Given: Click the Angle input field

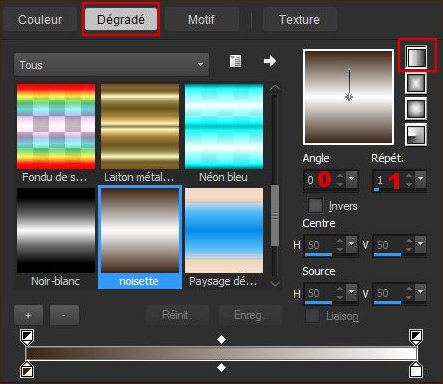Looking at the screenshot, I should tap(319, 180).
